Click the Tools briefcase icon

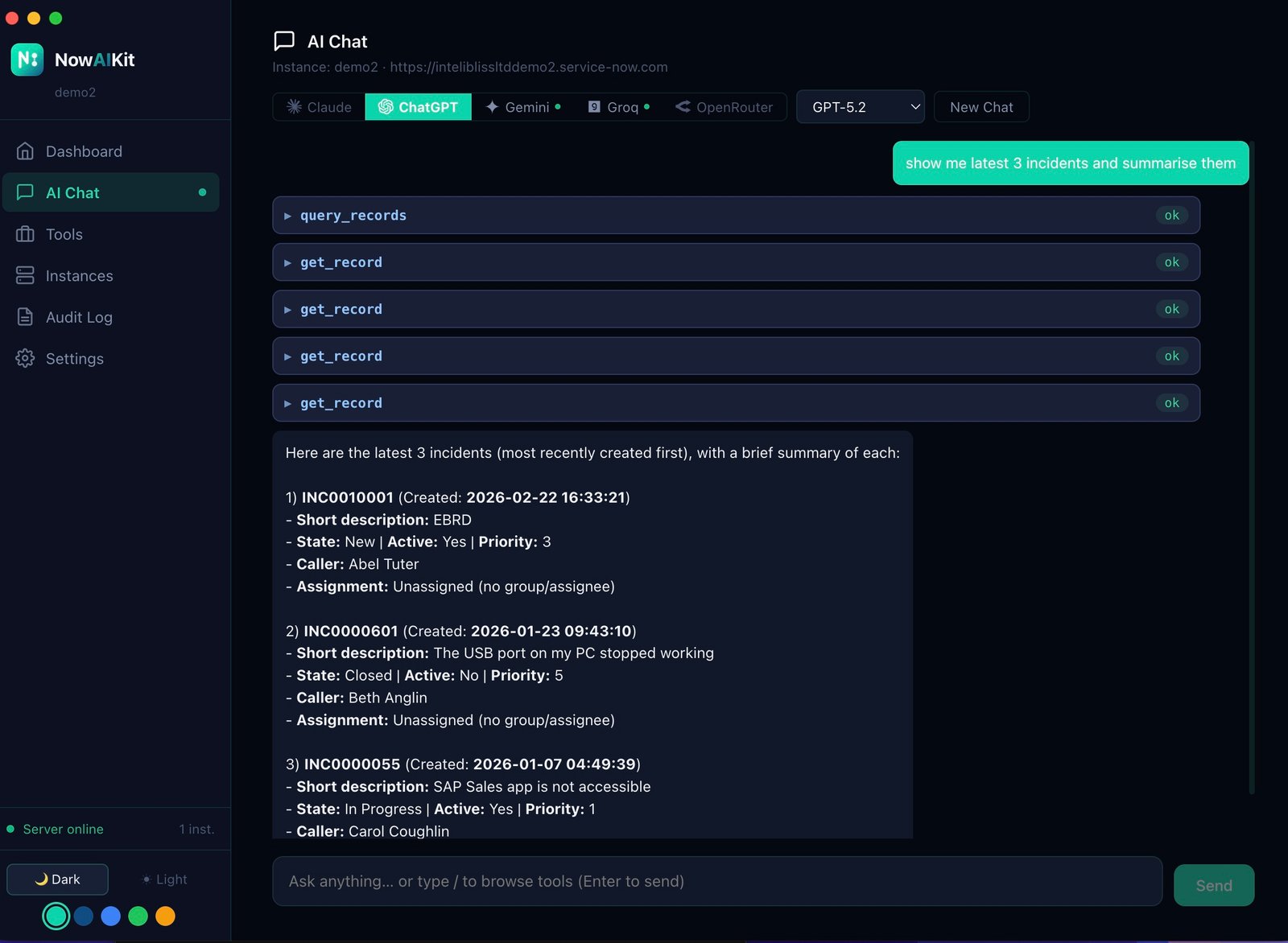pos(25,234)
